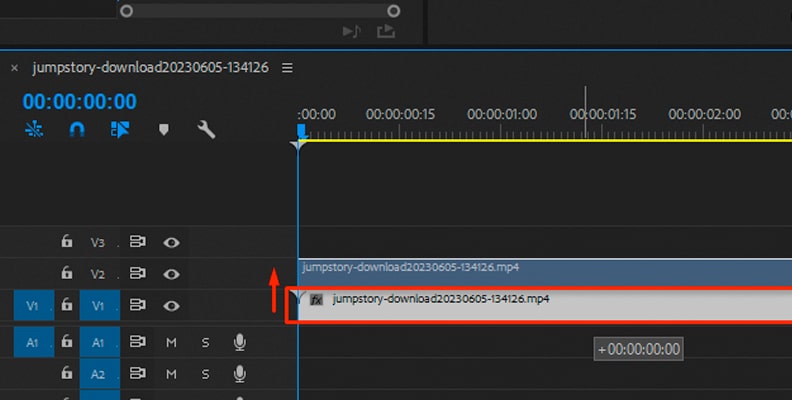Toggle A1 track targeting button

[x=100, y=342]
